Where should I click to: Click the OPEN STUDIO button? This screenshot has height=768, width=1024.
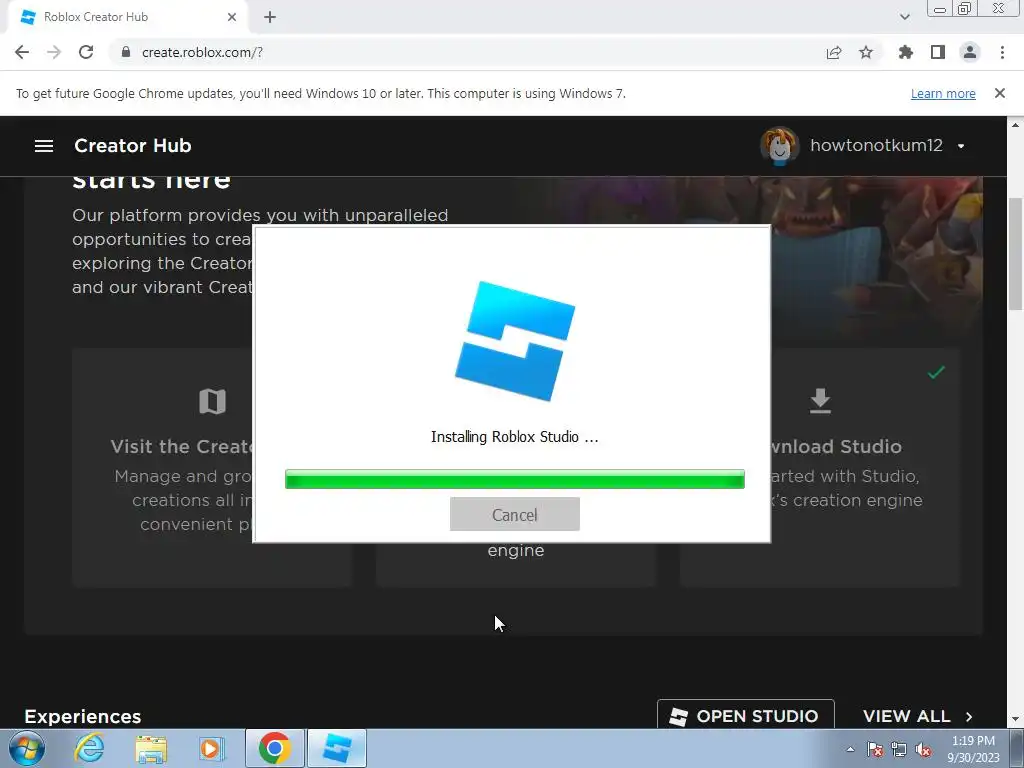745,716
